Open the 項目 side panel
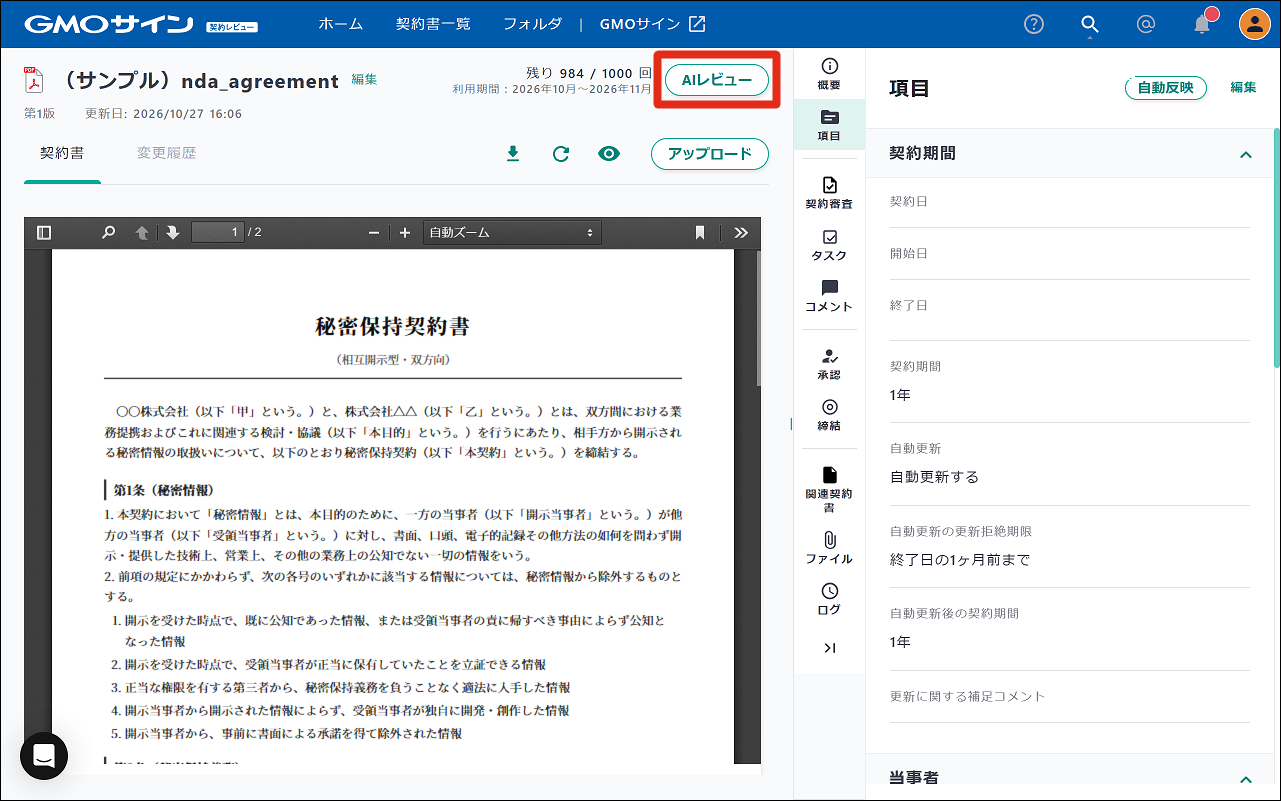The width and height of the screenshot is (1281, 801). pyautogui.click(x=829, y=125)
